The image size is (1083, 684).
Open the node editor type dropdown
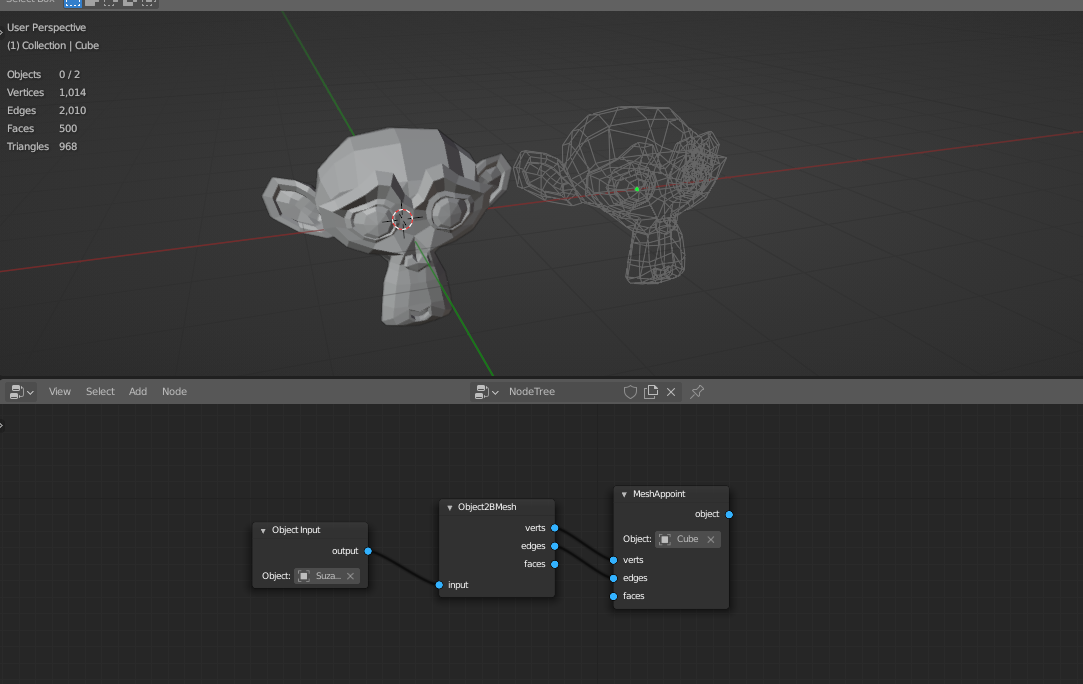(19, 392)
